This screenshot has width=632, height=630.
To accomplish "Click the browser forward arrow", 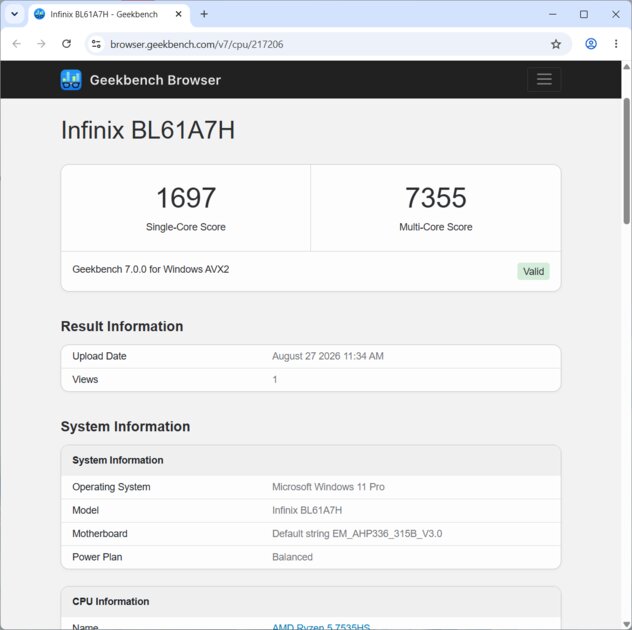I will [x=41, y=44].
